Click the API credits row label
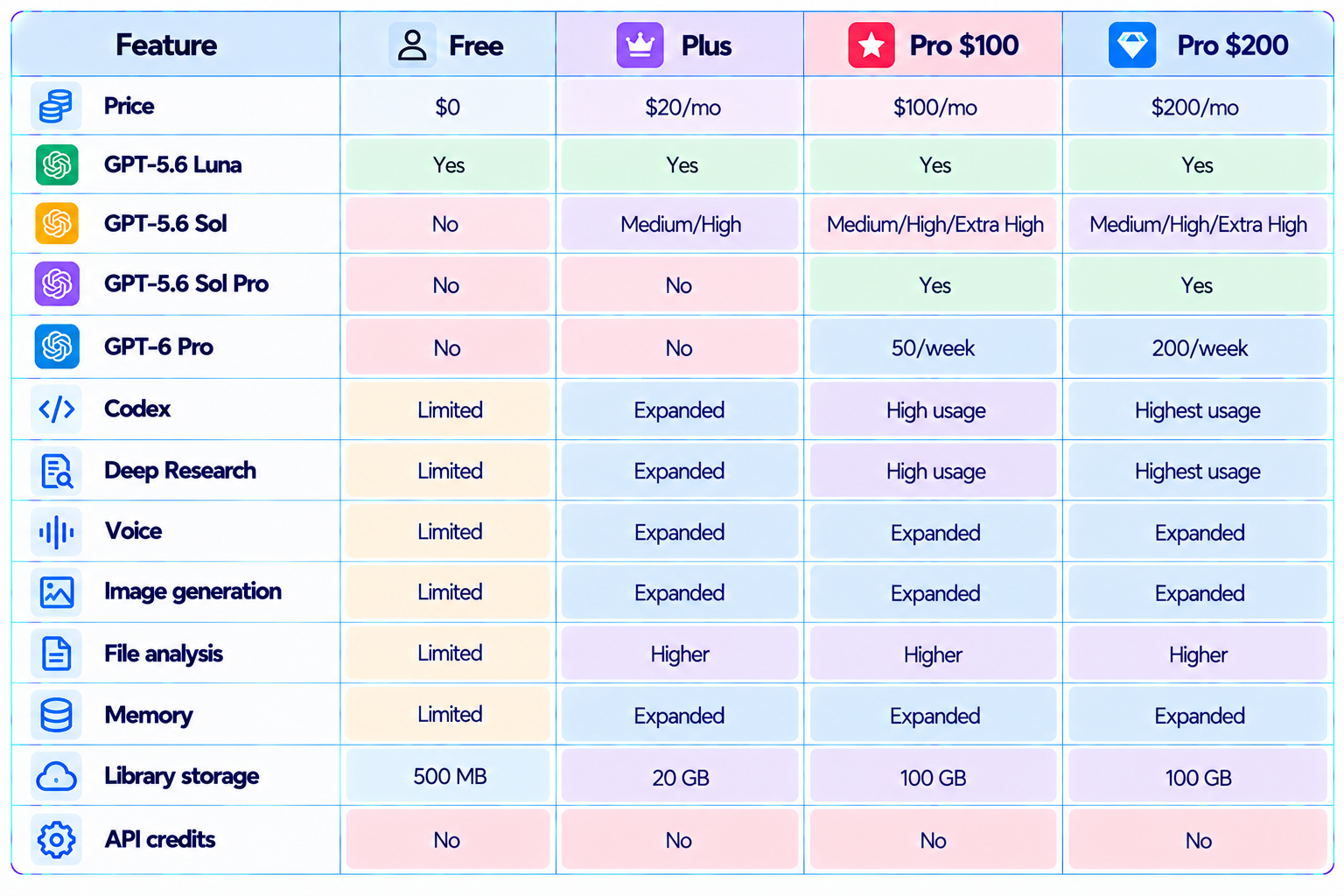 click(x=159, y=839)
